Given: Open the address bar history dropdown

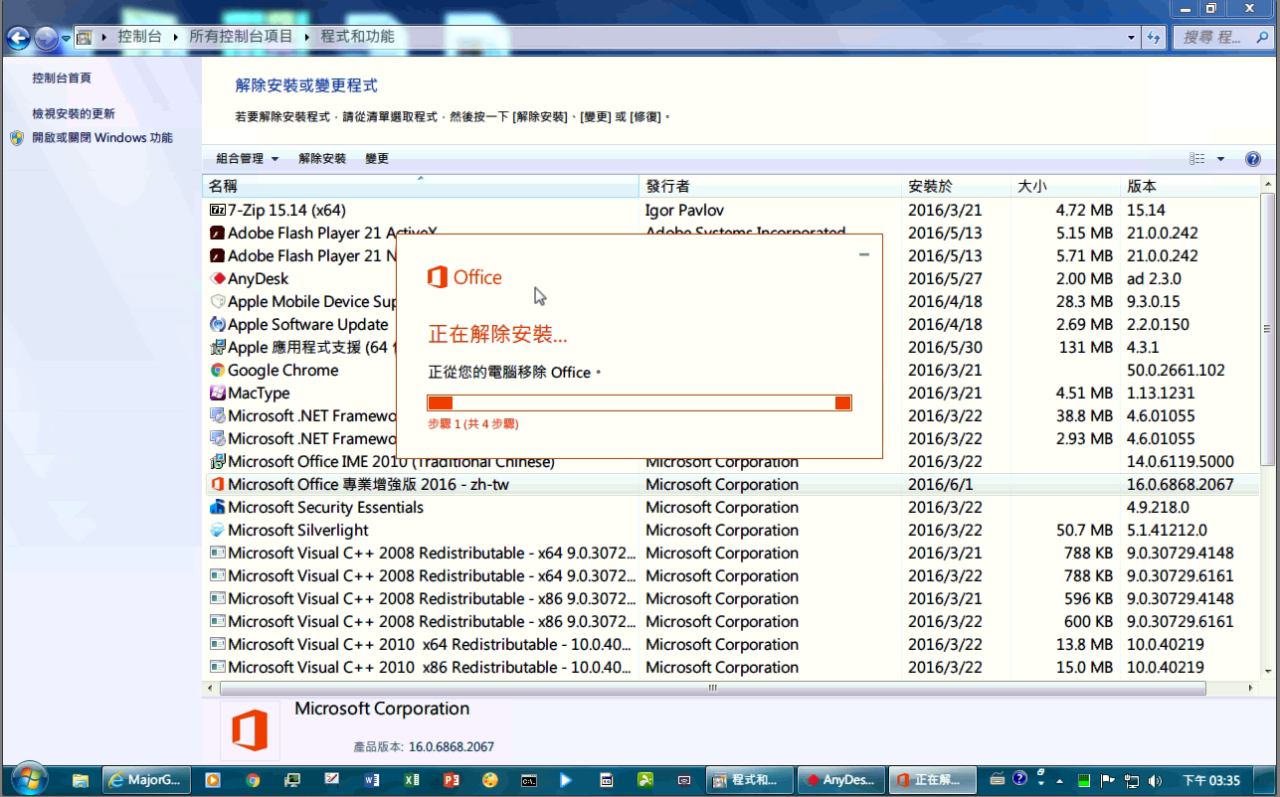Looking at the screenshot, I should coord(1131,37).
